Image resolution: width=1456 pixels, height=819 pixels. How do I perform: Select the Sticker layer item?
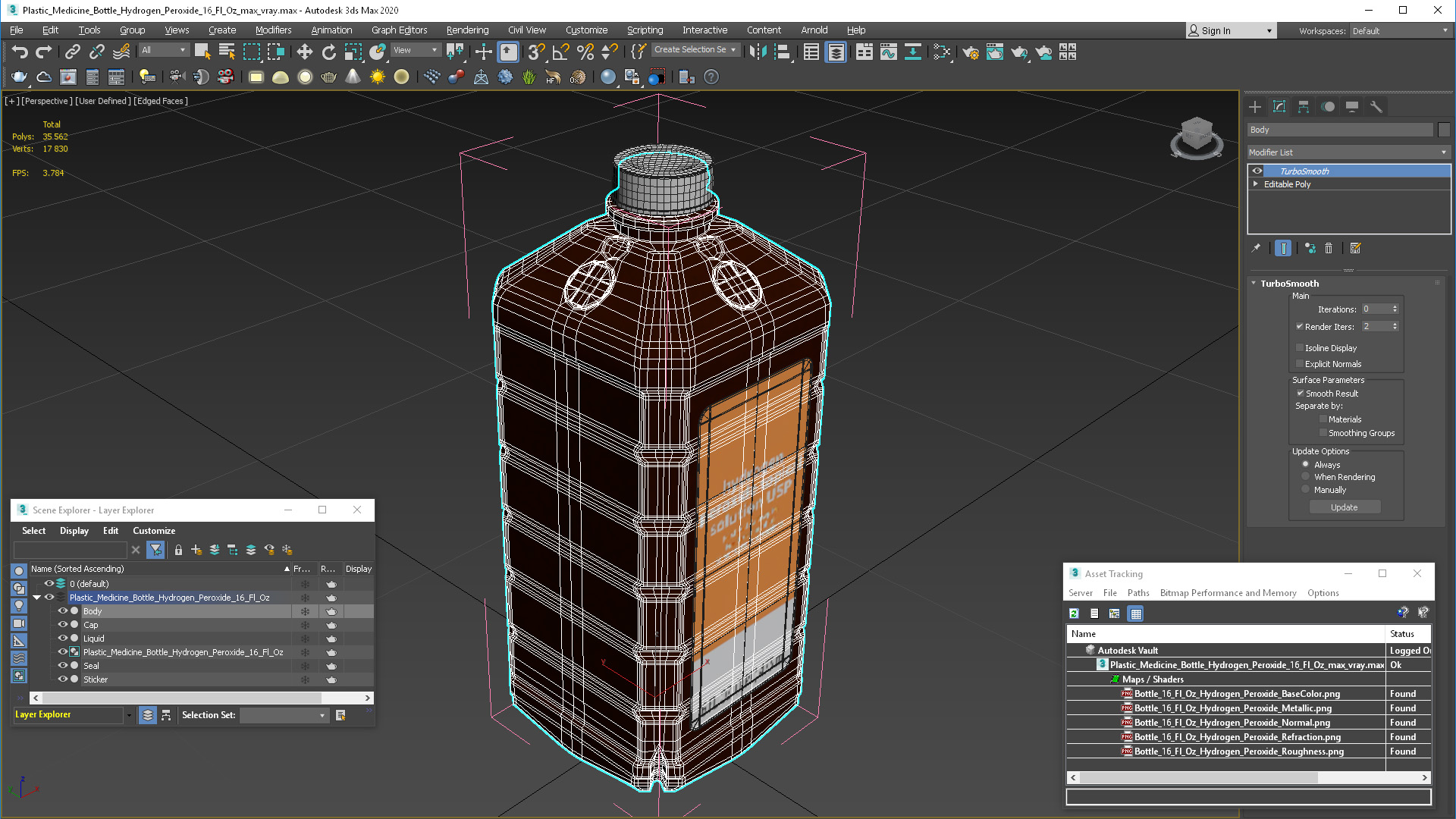(x=96, y=679)
